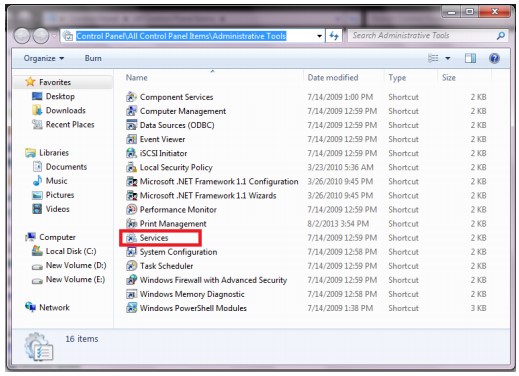Select the Local Security Policy icon
The width and height of the screenshot is (519, 376).
(x=131, y=167)
